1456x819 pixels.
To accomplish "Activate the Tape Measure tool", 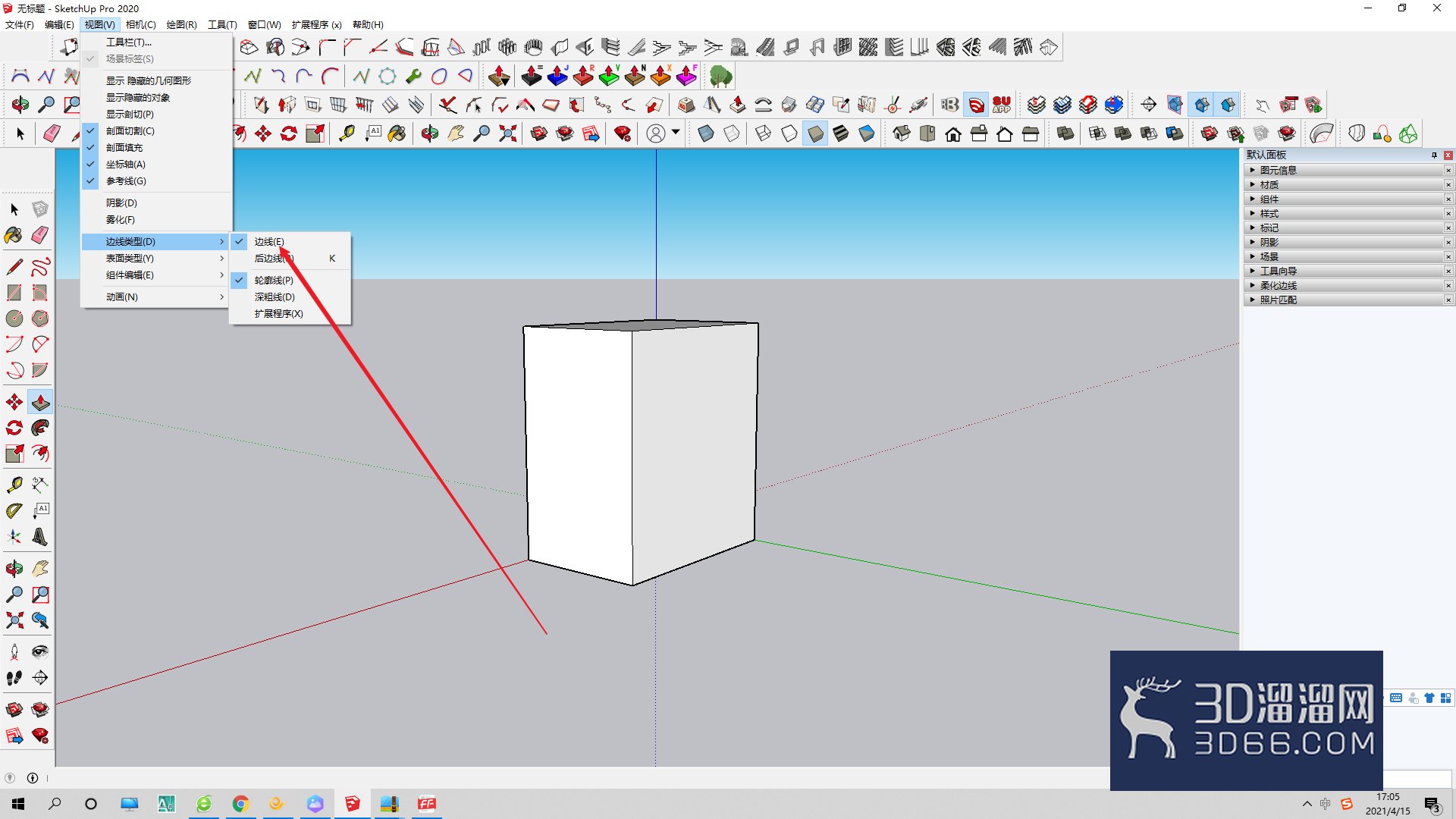I will (14, 485).
